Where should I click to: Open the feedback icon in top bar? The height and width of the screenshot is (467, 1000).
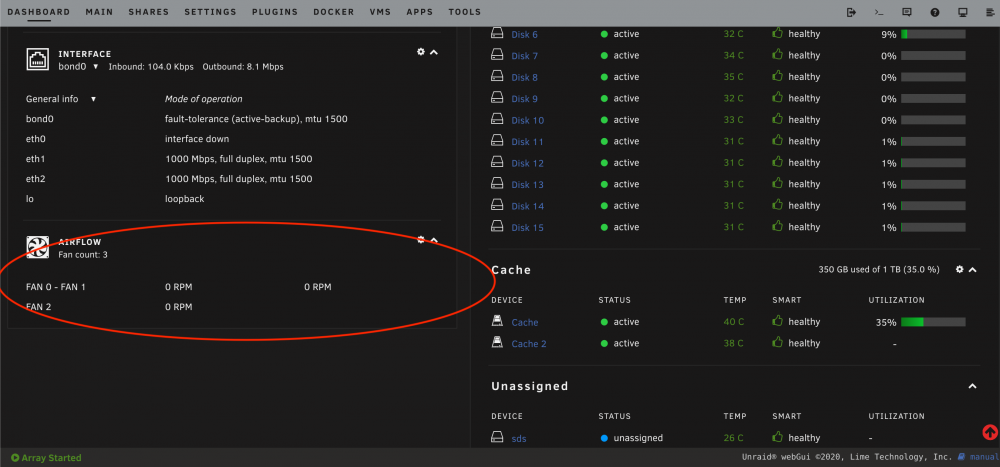pyautogui.click(x=907, y=12)
